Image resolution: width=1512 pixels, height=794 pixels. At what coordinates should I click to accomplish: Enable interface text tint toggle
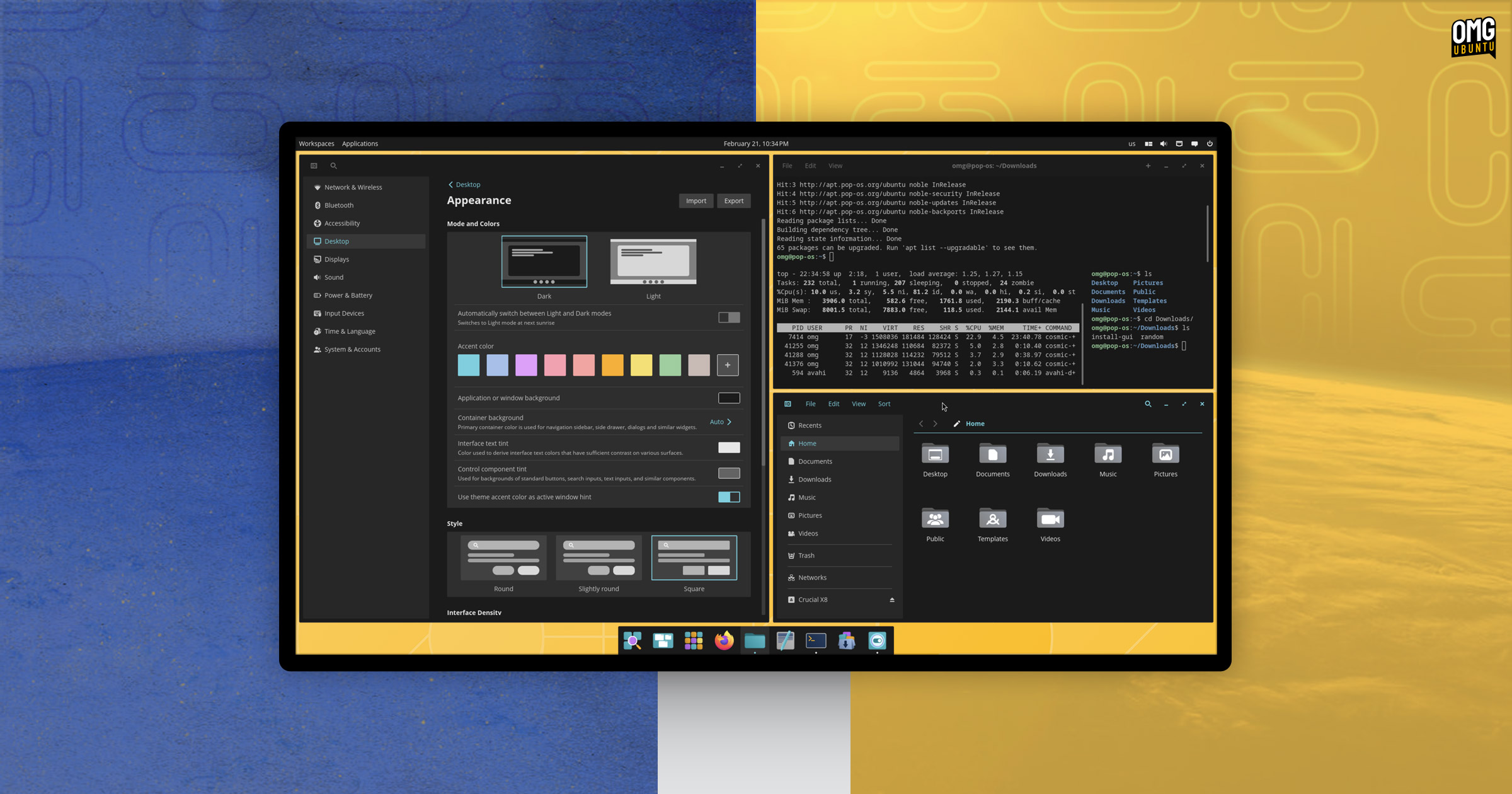(728, 447)
